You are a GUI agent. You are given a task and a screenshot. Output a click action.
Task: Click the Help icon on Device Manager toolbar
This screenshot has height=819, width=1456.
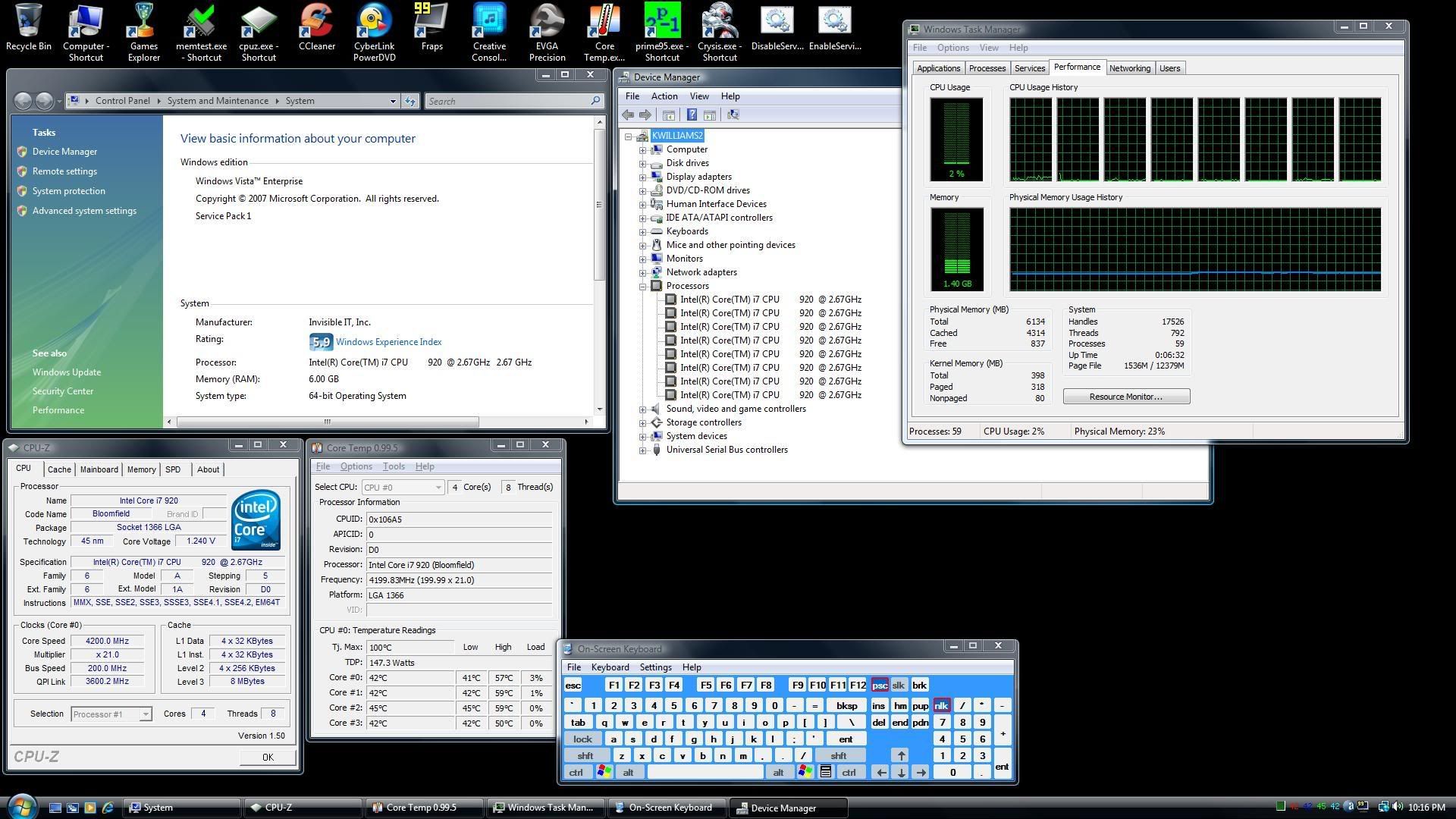[691, 115]
